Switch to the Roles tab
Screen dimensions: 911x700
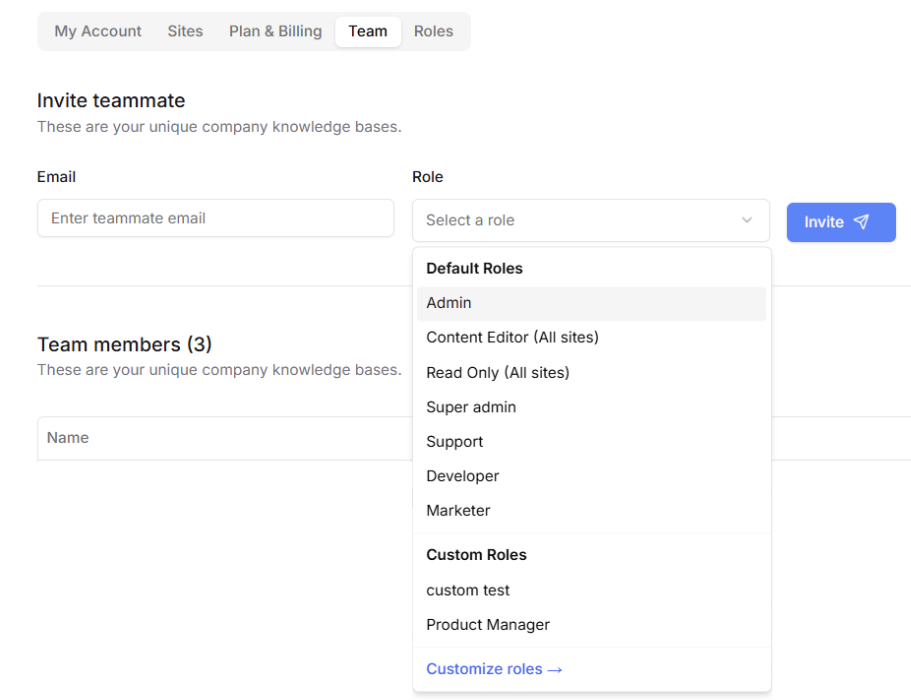[433, 31]
